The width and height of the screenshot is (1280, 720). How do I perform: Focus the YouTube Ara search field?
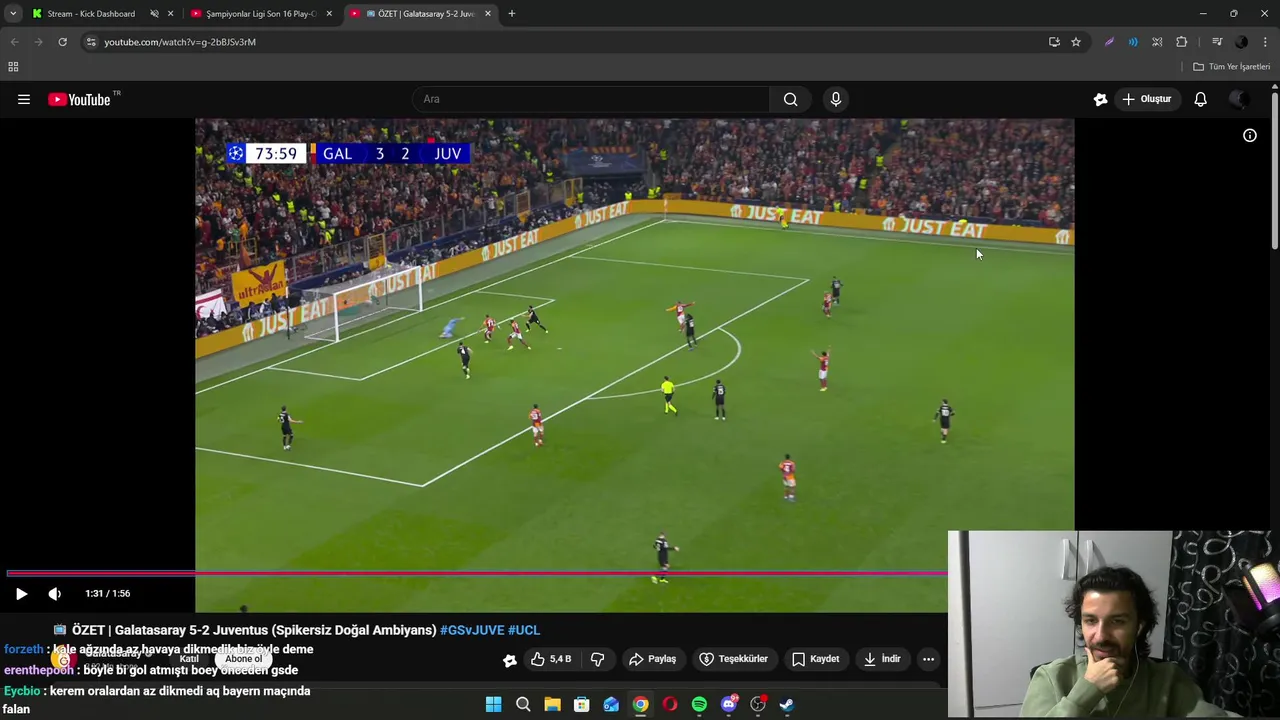[x=591, y=99]
